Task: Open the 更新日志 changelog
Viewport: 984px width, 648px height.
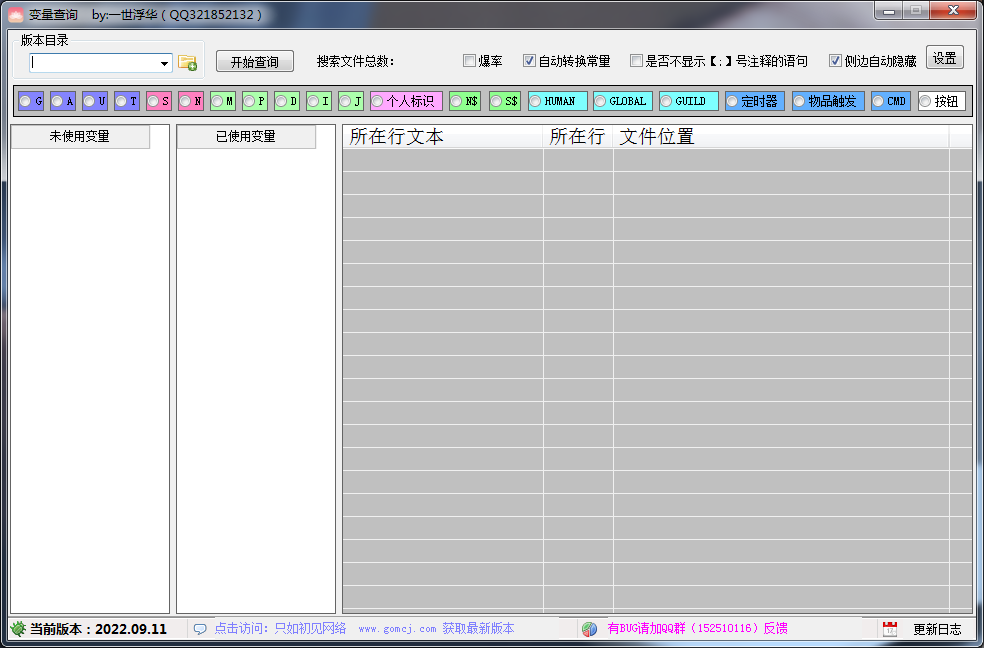Action: tap(937, 629)
